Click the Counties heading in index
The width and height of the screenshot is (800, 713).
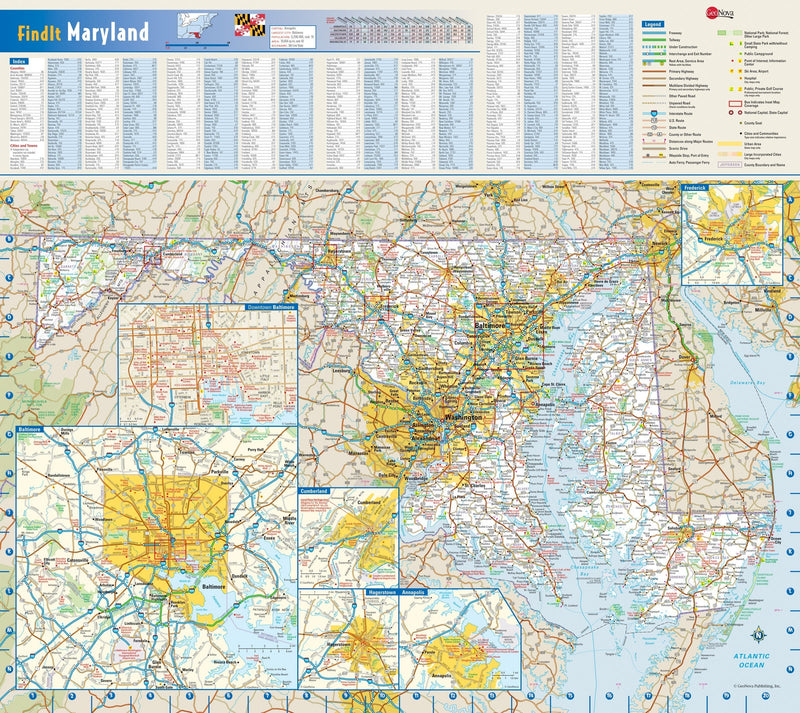point(17,68)
